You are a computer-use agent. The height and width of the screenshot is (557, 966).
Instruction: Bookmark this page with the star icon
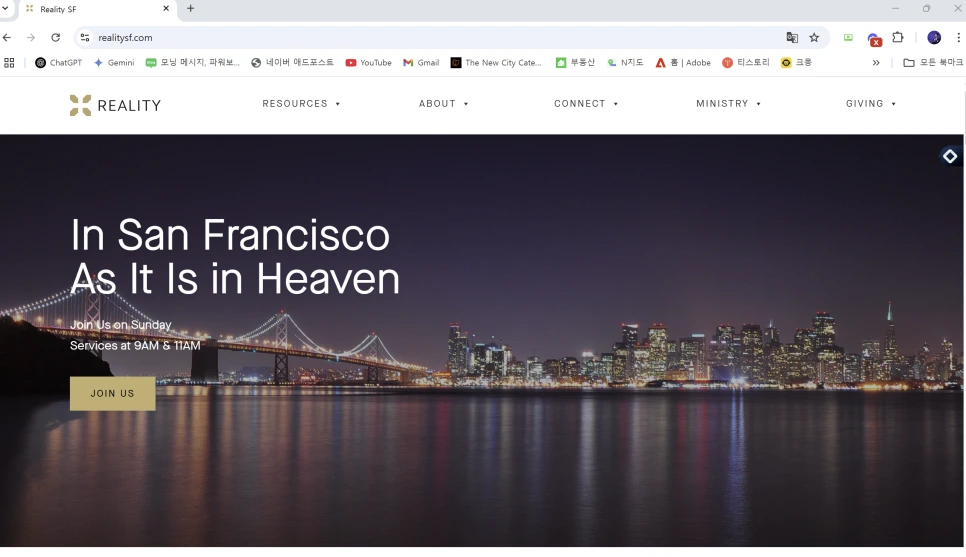point(814,38)
